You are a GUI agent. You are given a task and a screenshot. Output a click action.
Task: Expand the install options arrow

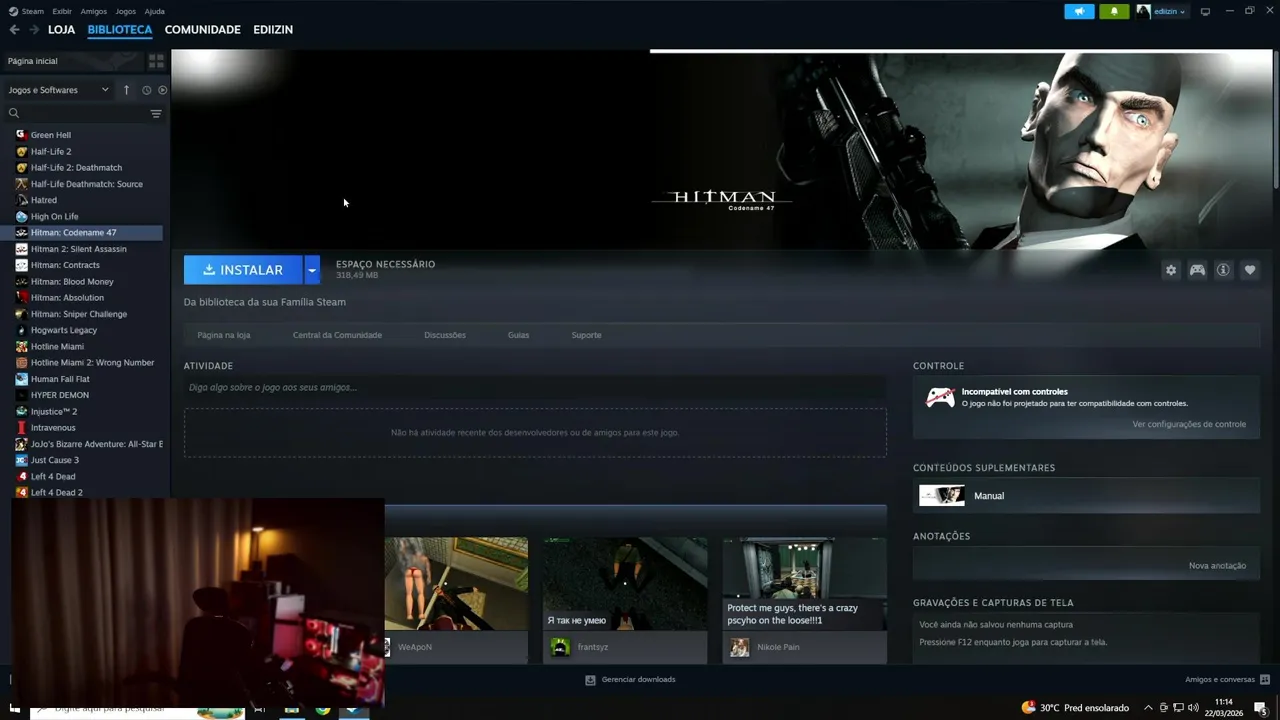coord(312,270)
